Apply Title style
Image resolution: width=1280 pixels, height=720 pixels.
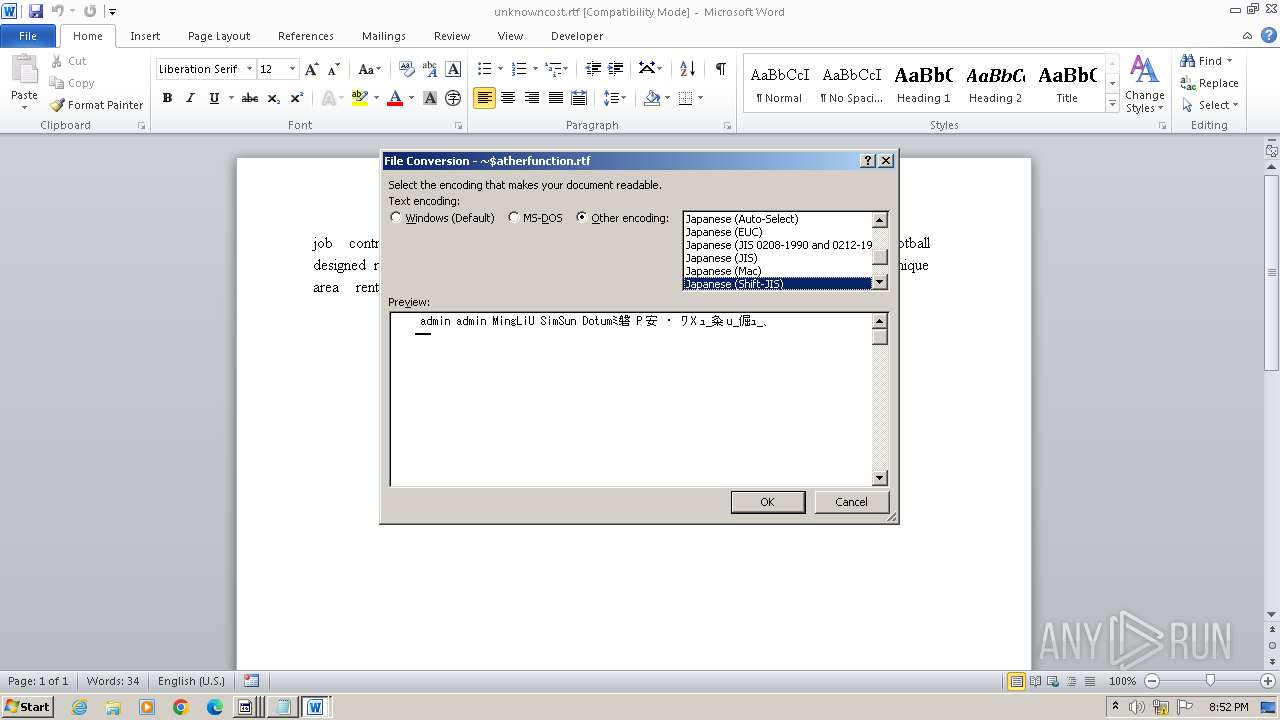1067,84
